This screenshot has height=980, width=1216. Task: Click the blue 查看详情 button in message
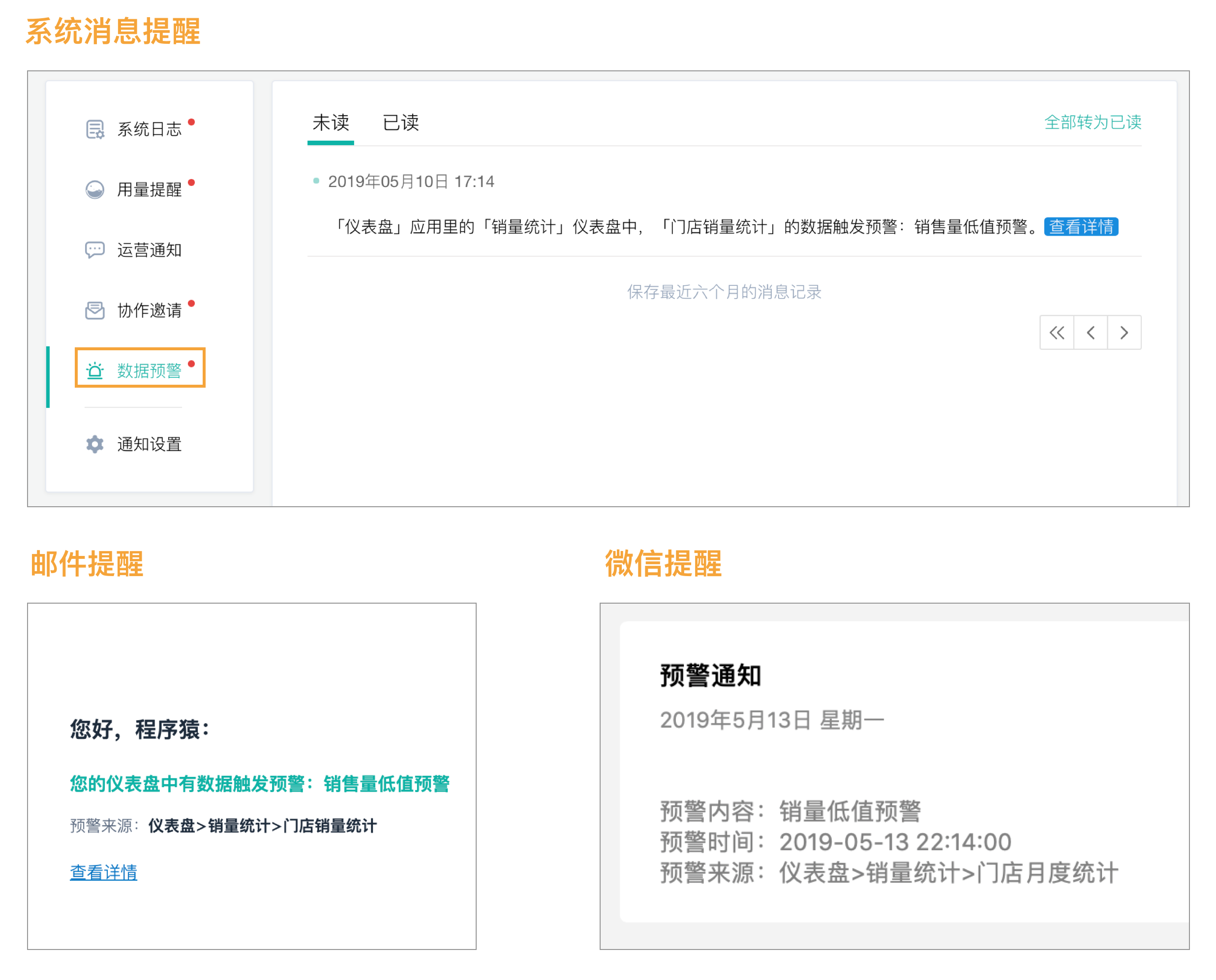[1081, 227]
